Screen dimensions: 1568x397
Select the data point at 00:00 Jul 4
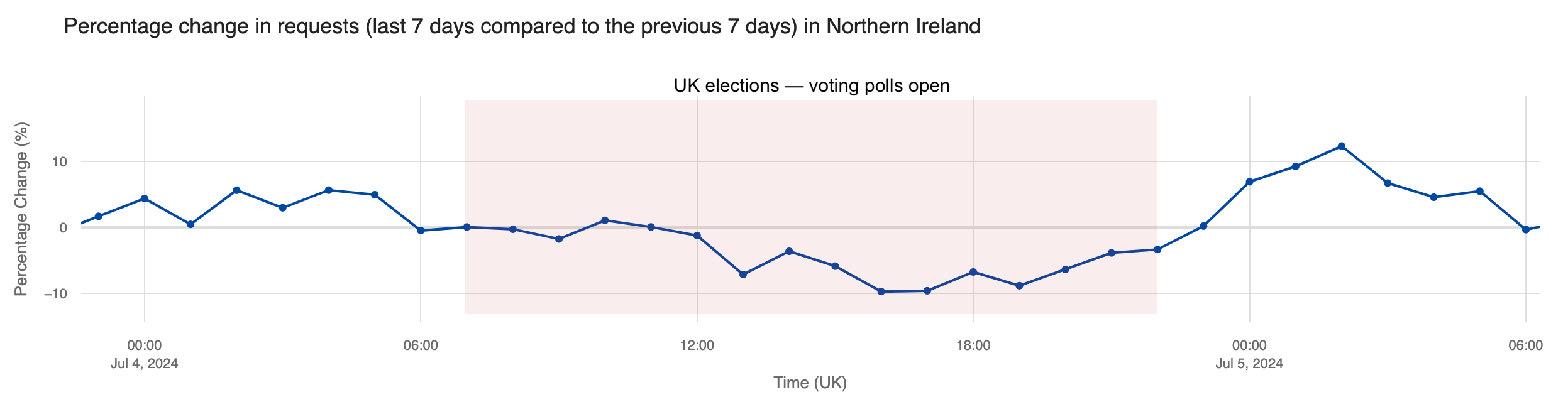click(x=145, y=198)
